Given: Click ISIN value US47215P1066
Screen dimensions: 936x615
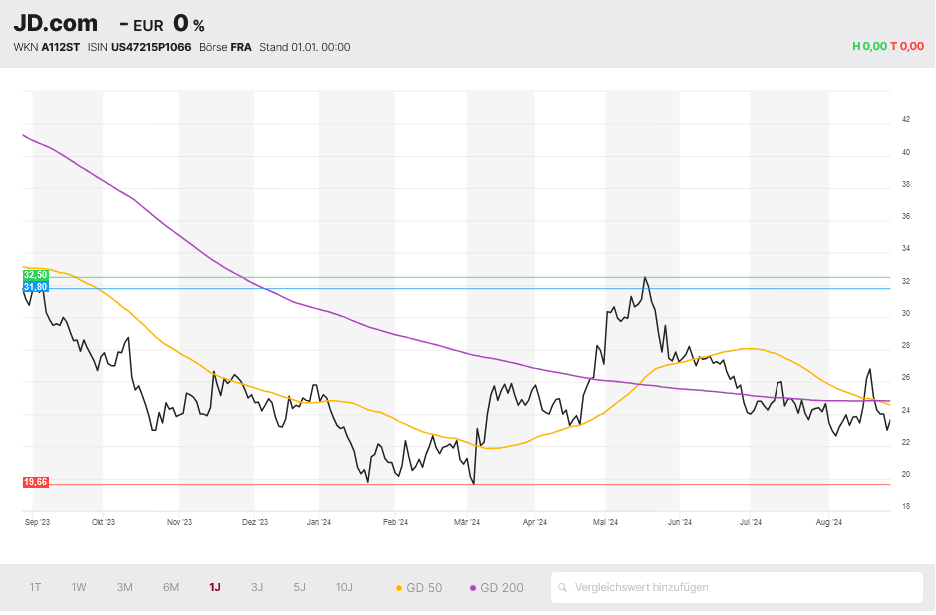Looking at the screenshot, I should 151,47.
